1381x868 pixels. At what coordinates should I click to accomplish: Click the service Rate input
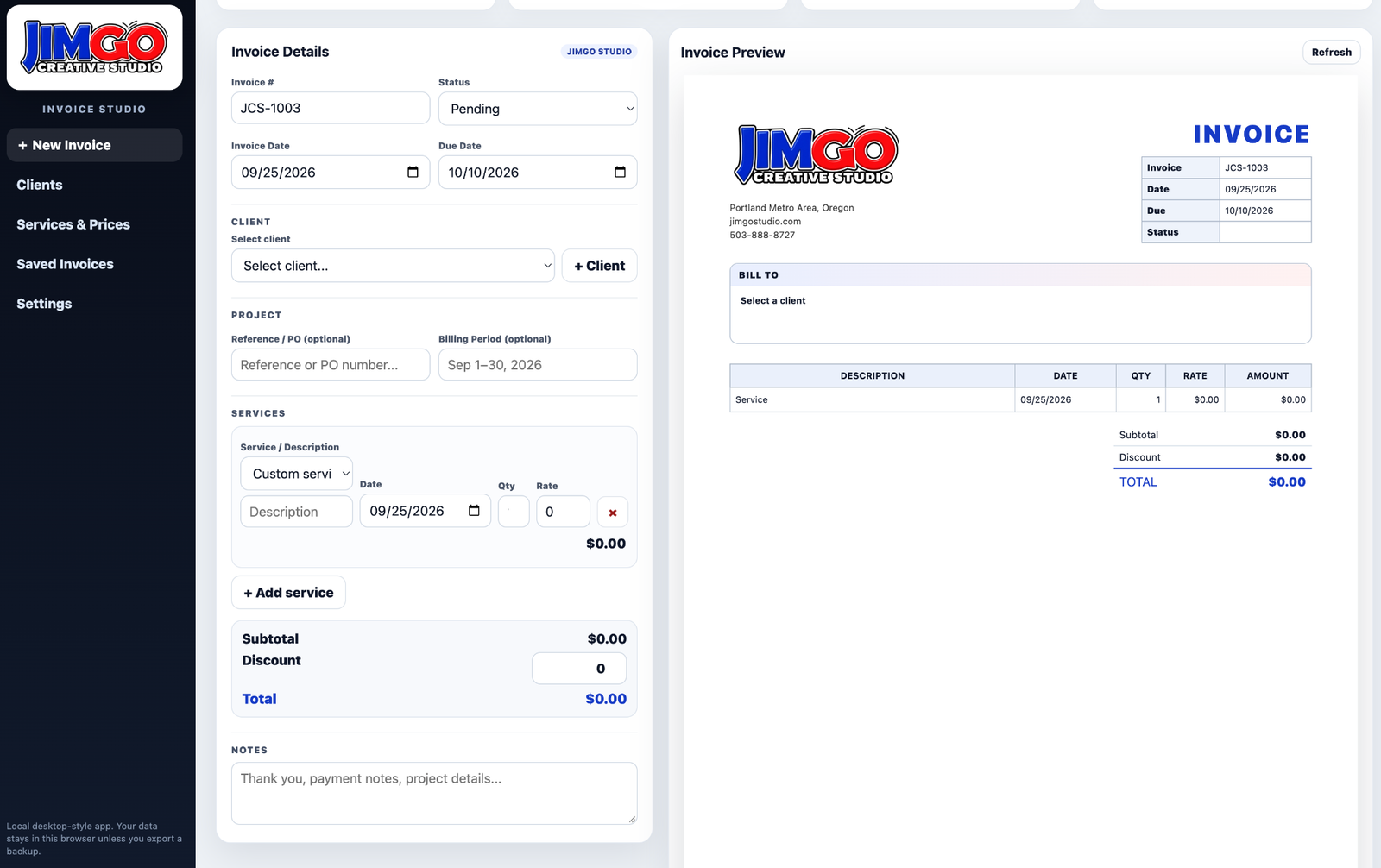pos(563,512)
